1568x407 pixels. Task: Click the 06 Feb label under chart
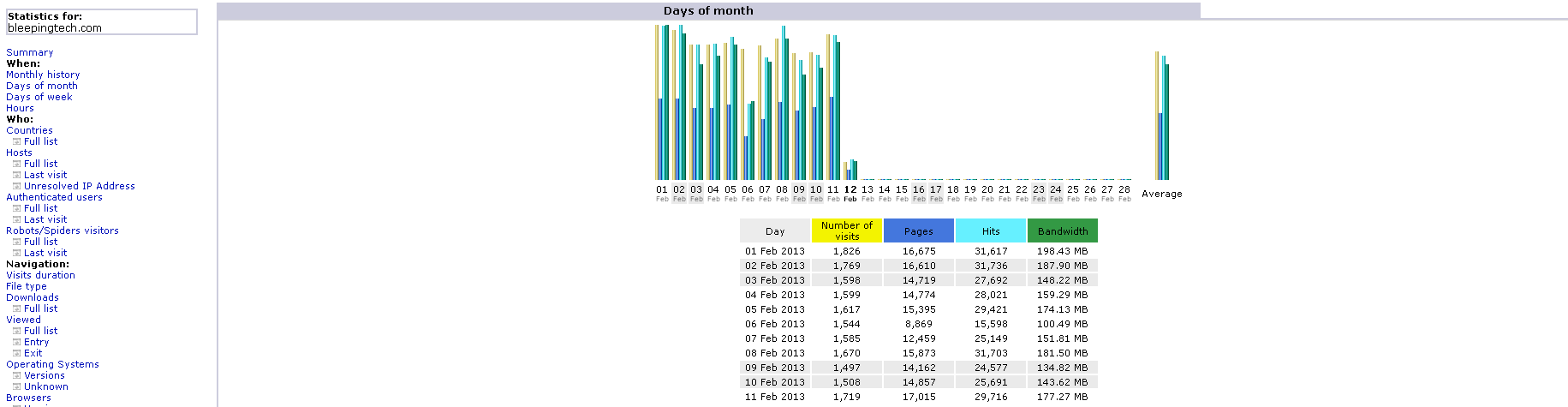click(x=748, y=193)
